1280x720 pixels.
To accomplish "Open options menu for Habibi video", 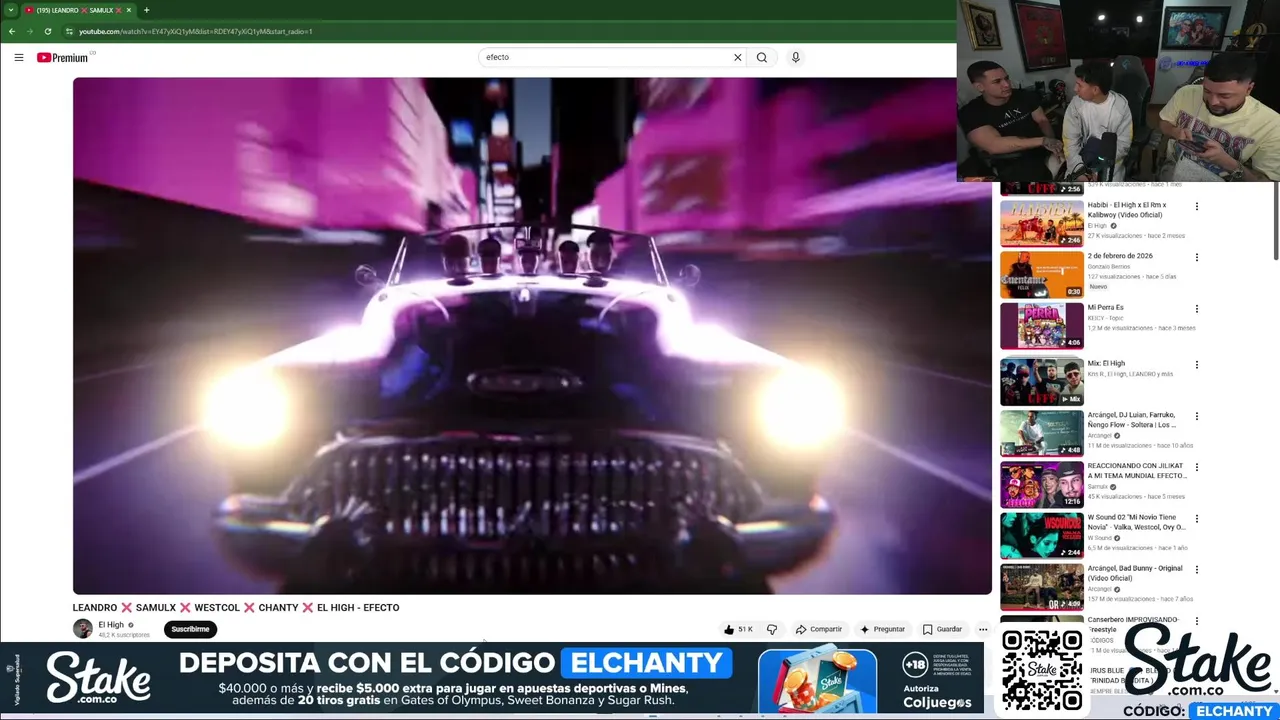I will tap(1196, 207).
